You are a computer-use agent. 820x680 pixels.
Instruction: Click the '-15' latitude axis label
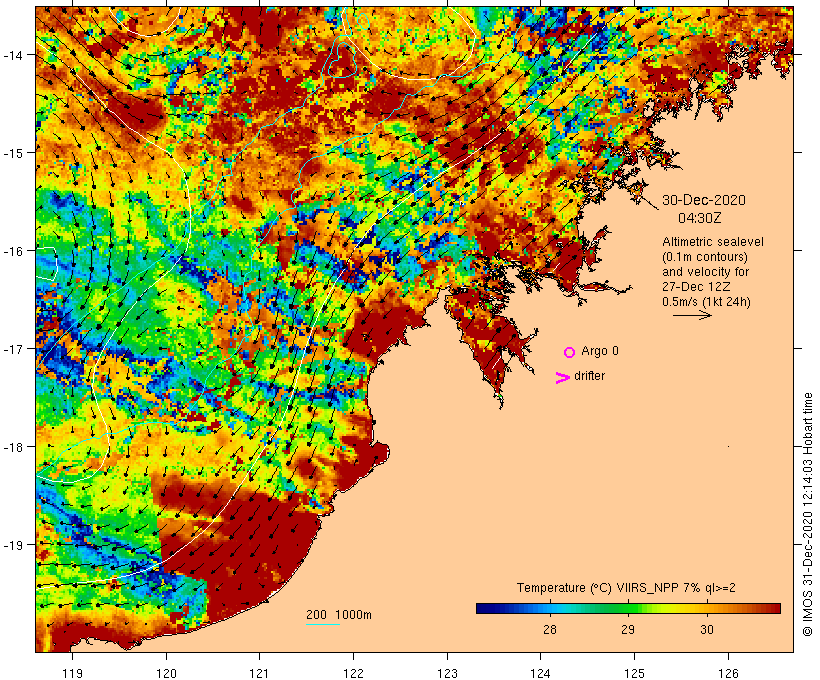click(12, 153)
